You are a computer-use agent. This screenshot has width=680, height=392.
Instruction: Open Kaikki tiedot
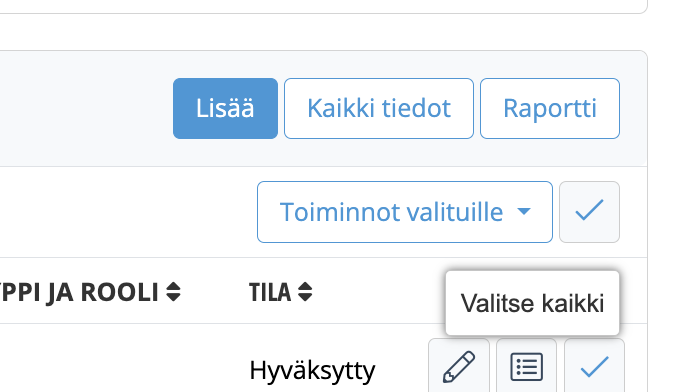point(379,108)
